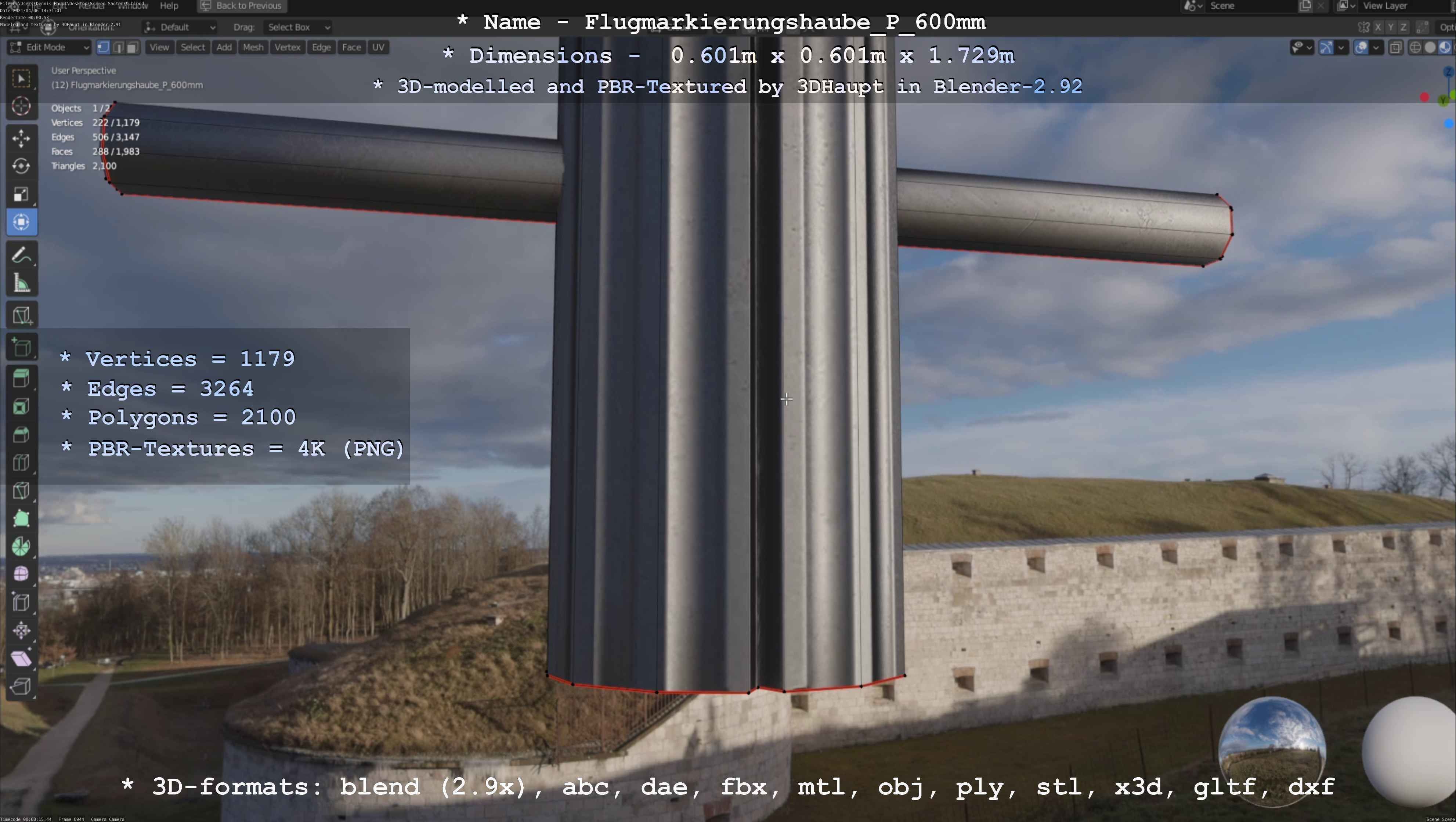Select the Scale tool
1456x822 pixels.
tap(21, 194)
